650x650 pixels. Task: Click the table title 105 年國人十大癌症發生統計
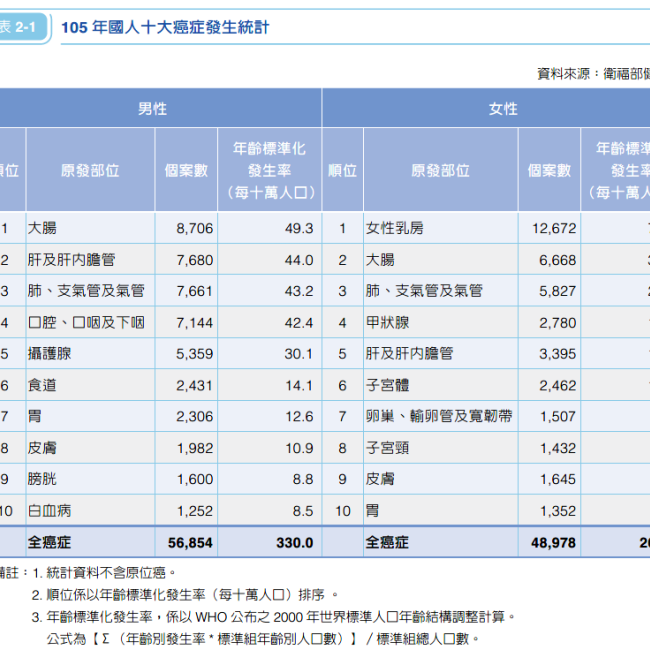point(165,28)
